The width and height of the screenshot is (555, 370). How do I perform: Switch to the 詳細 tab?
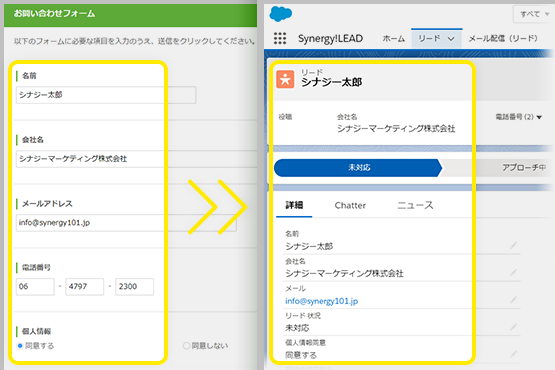click(294, 205)
